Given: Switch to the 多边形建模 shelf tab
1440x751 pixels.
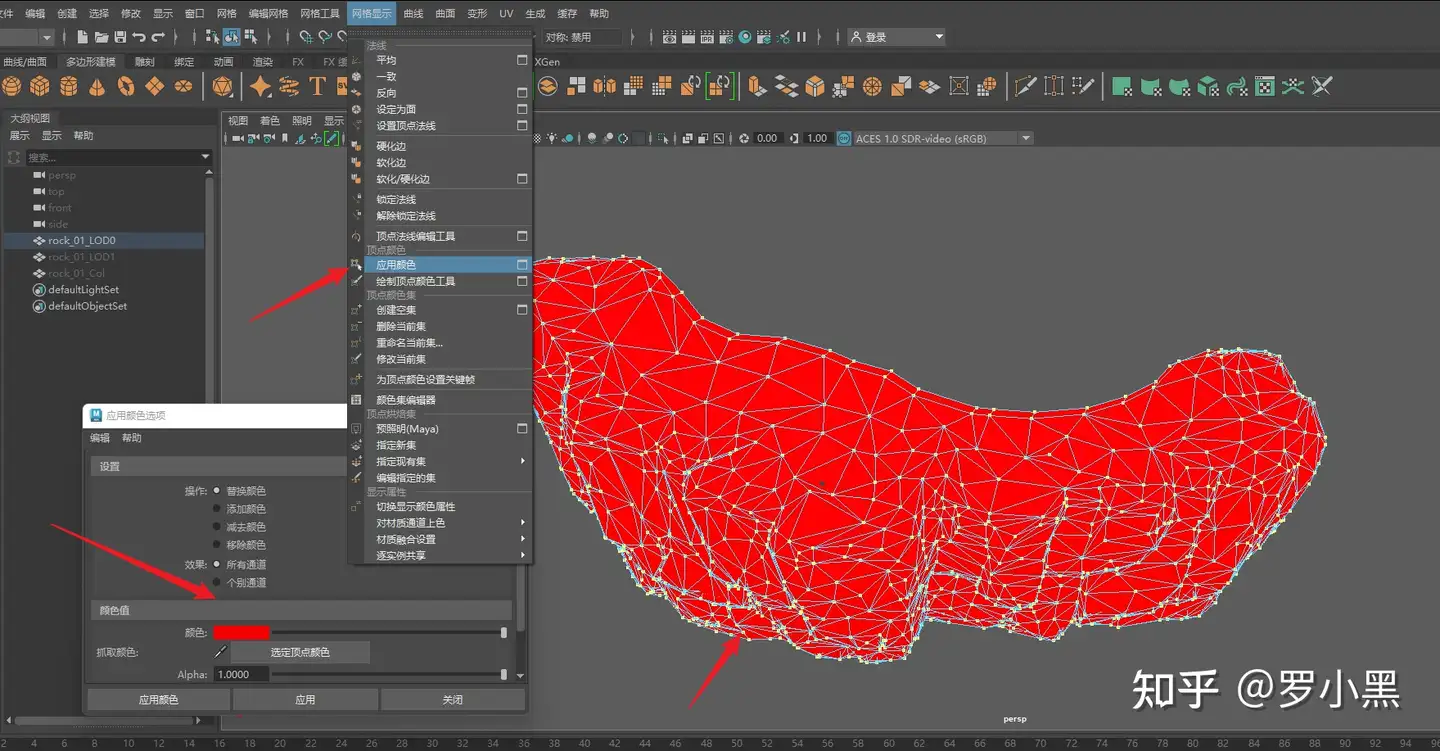Looking at the screenshot, I should (x=91, y=62).
